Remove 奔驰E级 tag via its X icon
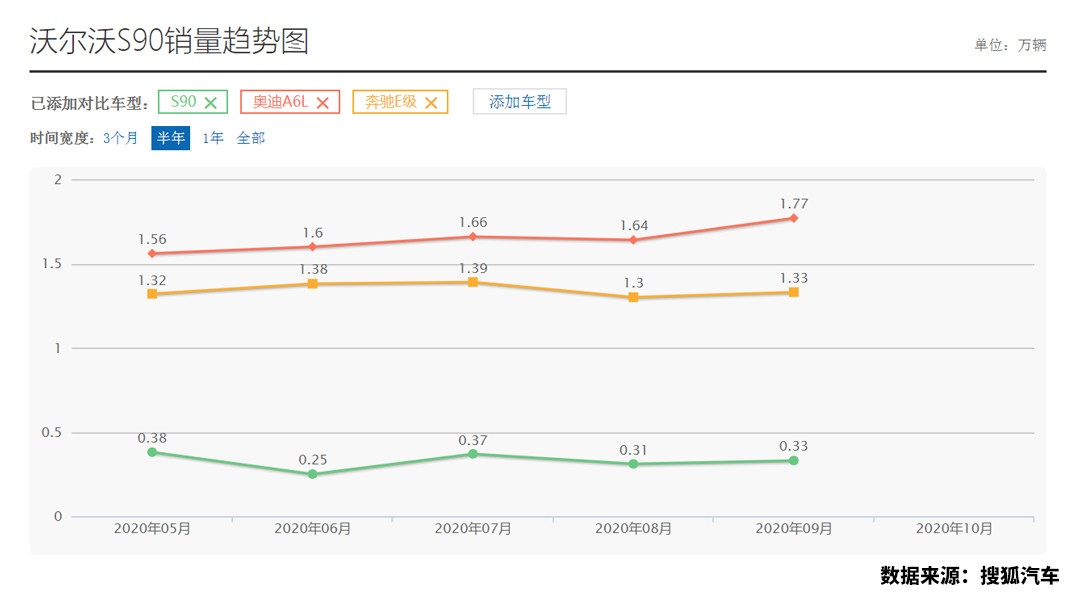Viewport: 1080px width, 600px height. pos(431,102)
